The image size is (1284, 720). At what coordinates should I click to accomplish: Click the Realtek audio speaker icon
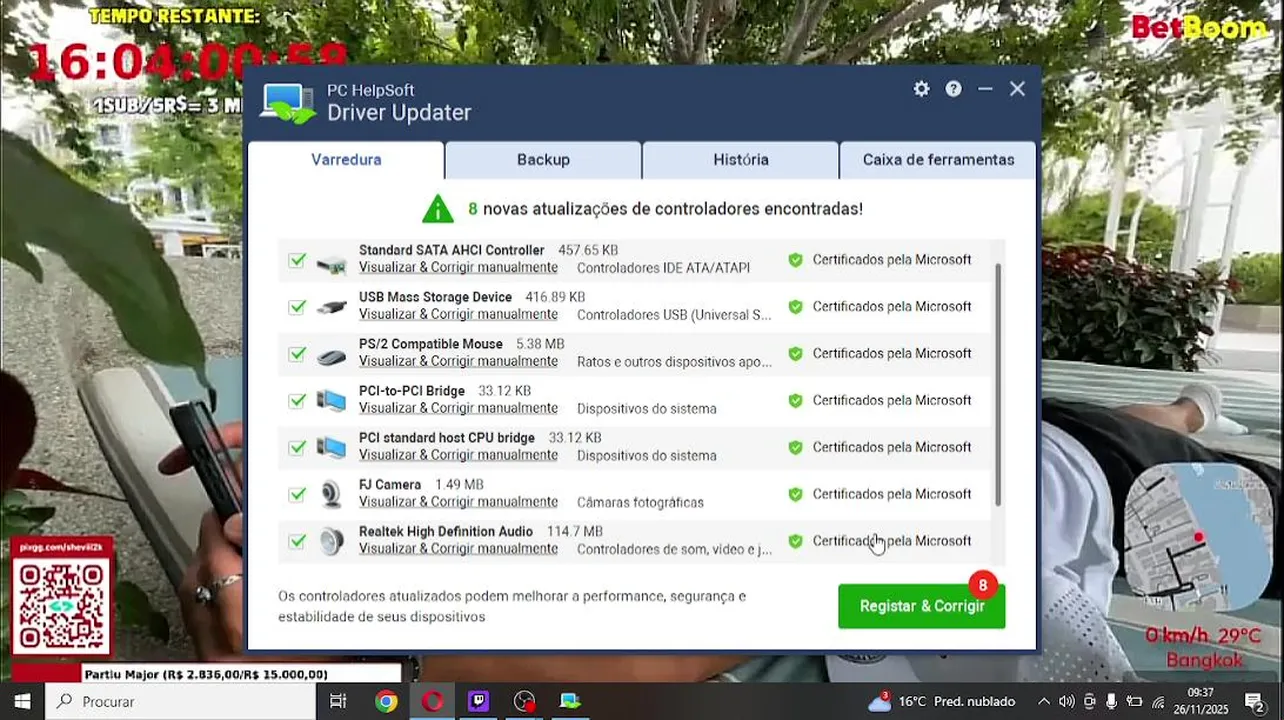click(331, 542)
